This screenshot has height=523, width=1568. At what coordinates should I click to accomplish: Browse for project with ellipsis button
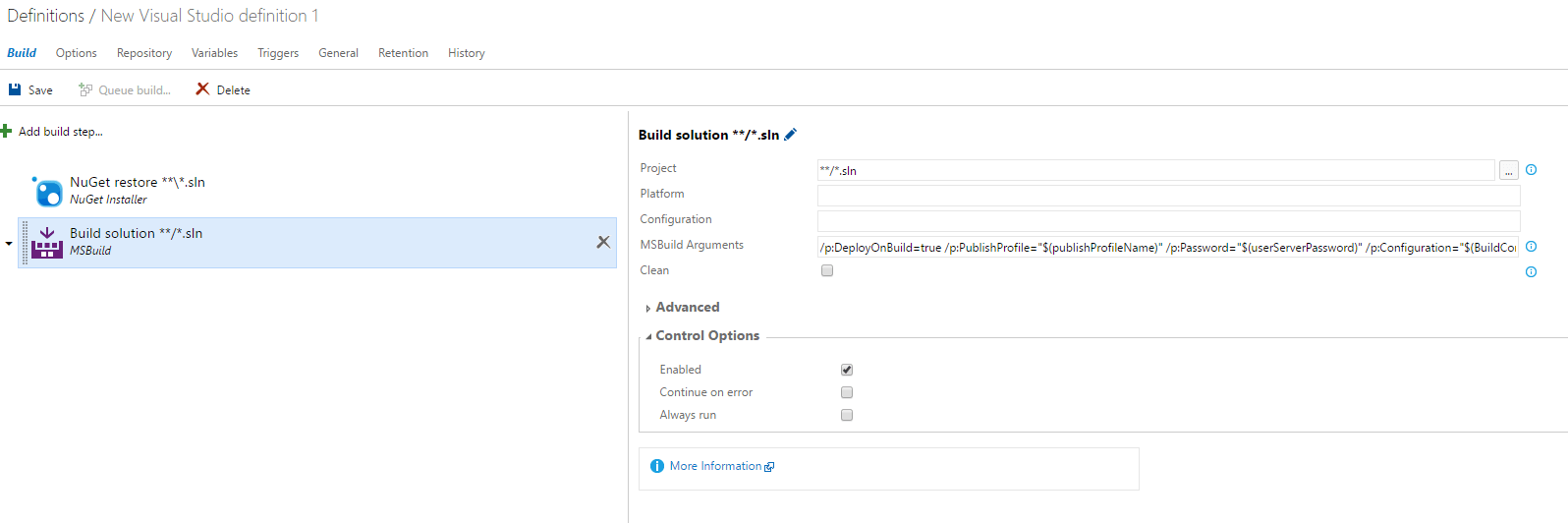click(x=1509, y=171)
